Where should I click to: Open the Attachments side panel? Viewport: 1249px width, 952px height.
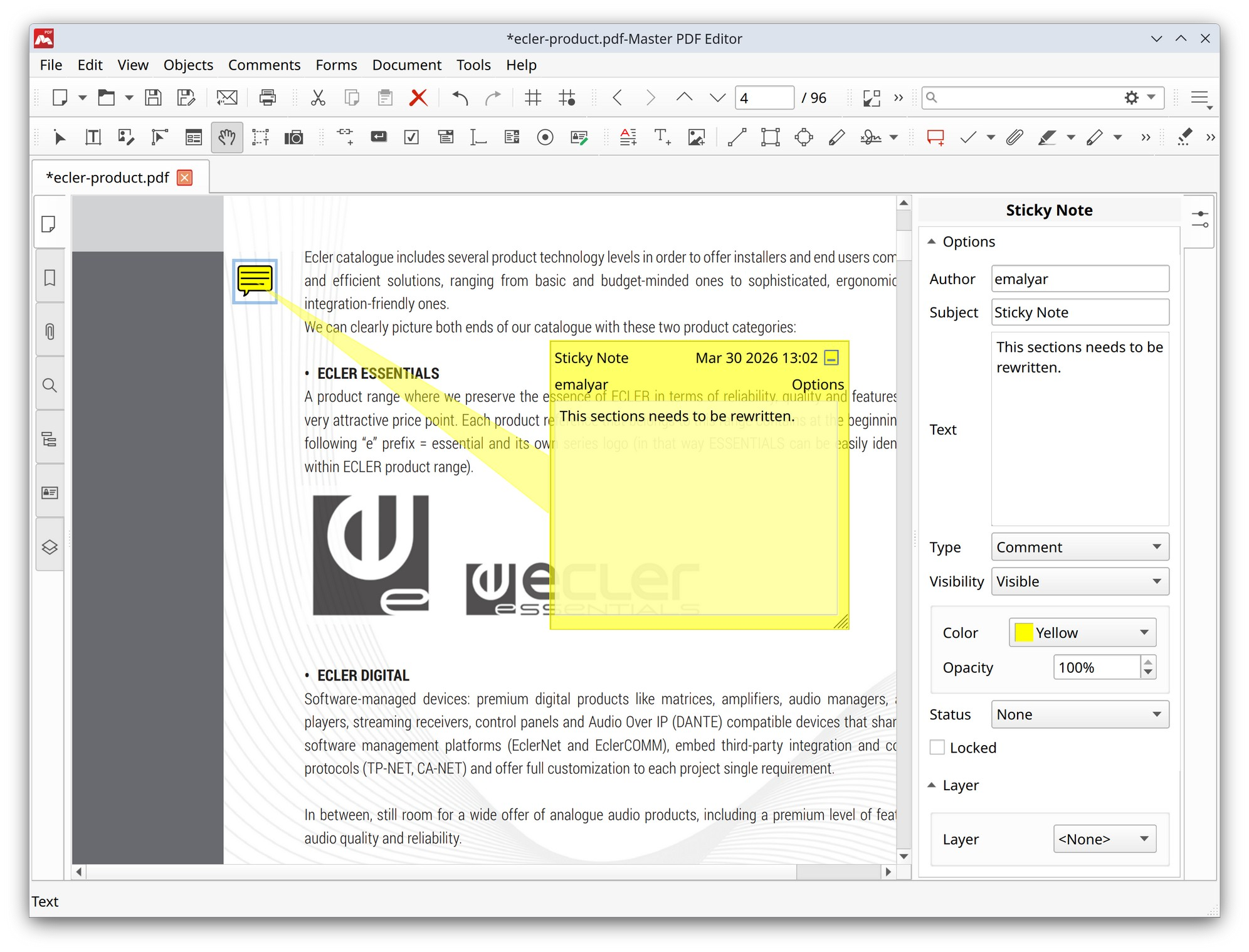point(50,331)
